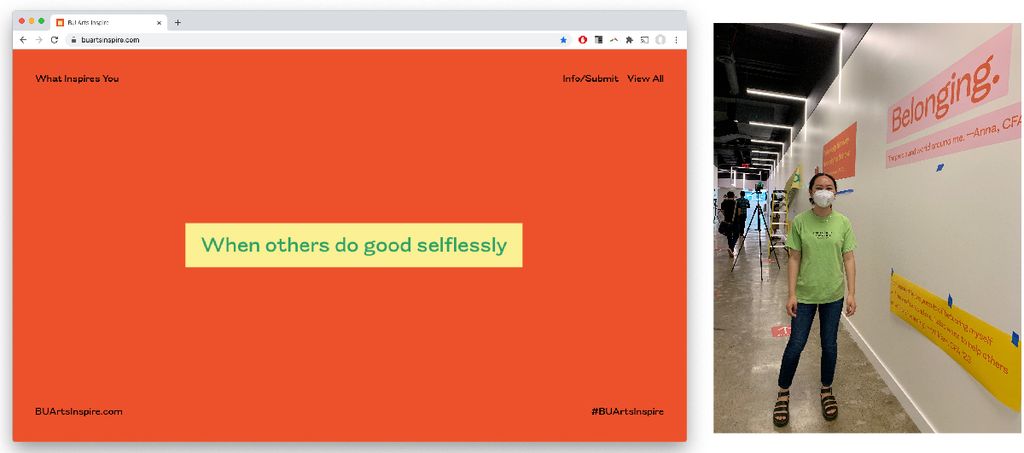Click the padlock site info icon
Image resolution: width=1024 pixels, height=453 pixels.
point(72,40)
